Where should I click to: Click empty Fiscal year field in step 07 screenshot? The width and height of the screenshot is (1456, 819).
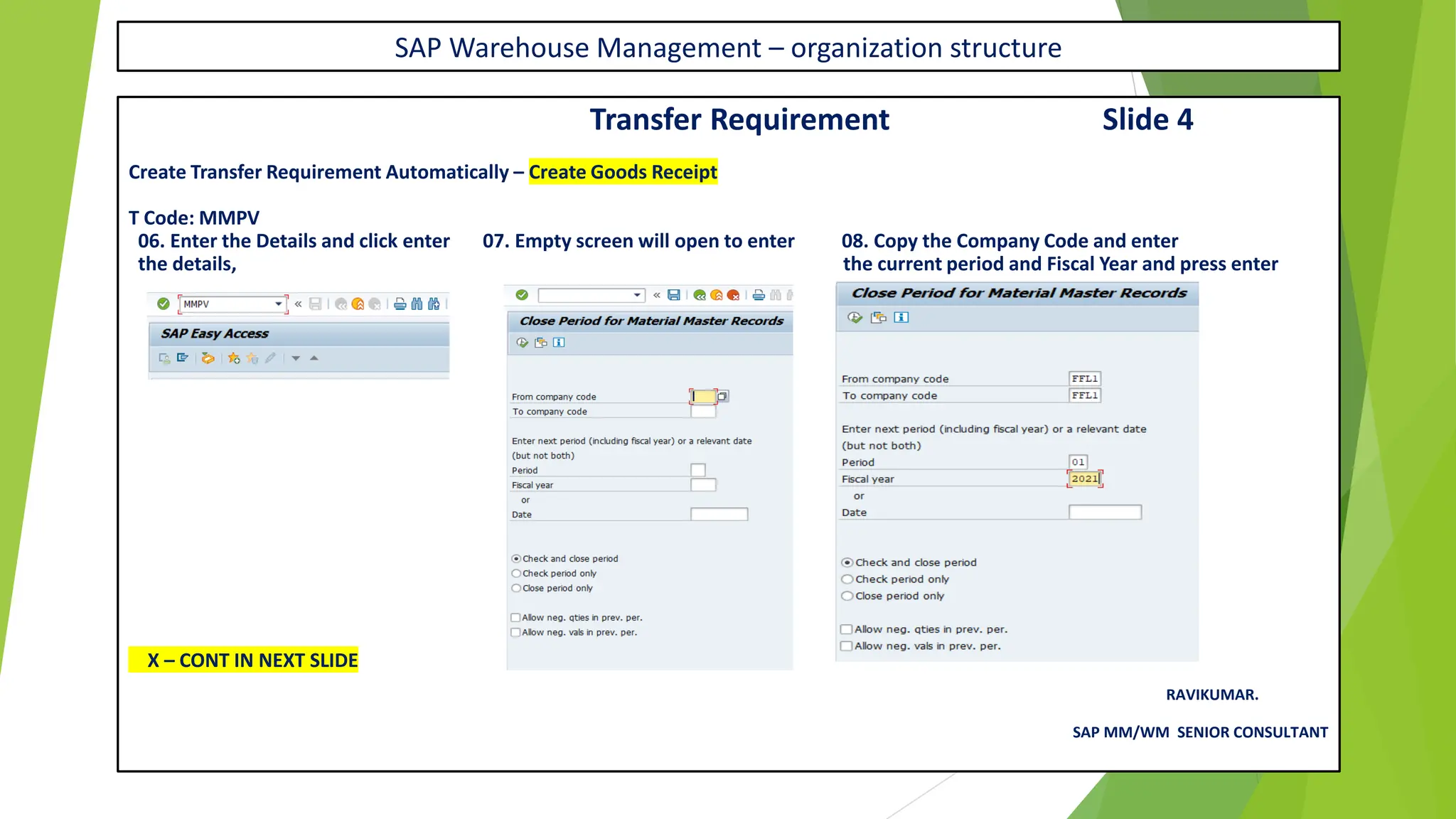(703, 485)
